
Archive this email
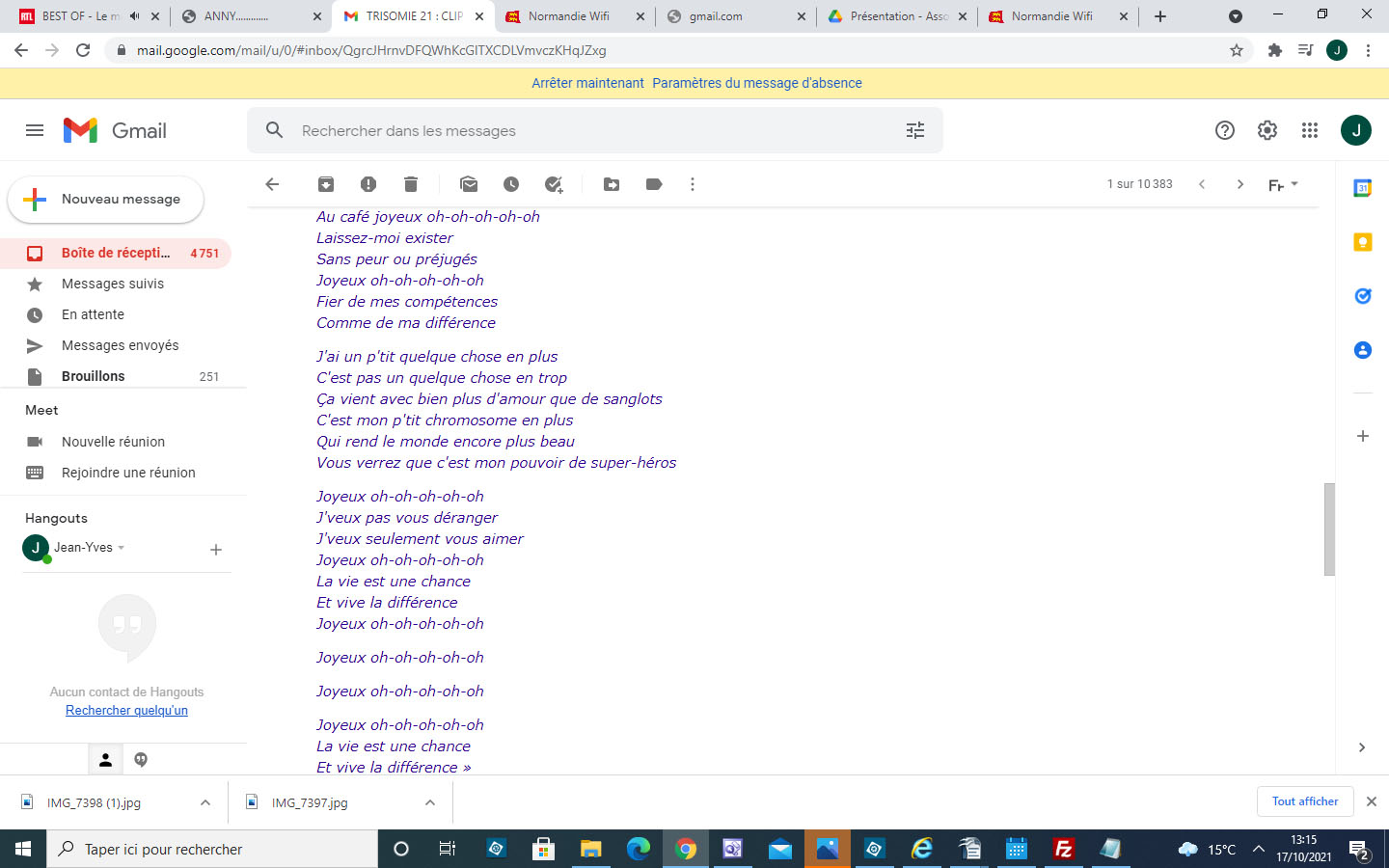point(326,184)
